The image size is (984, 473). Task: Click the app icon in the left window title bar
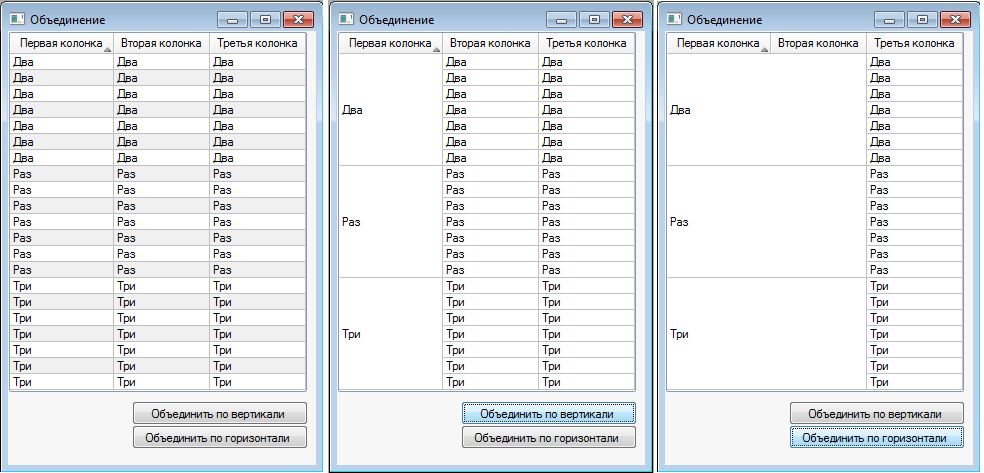tap(18, 19)
